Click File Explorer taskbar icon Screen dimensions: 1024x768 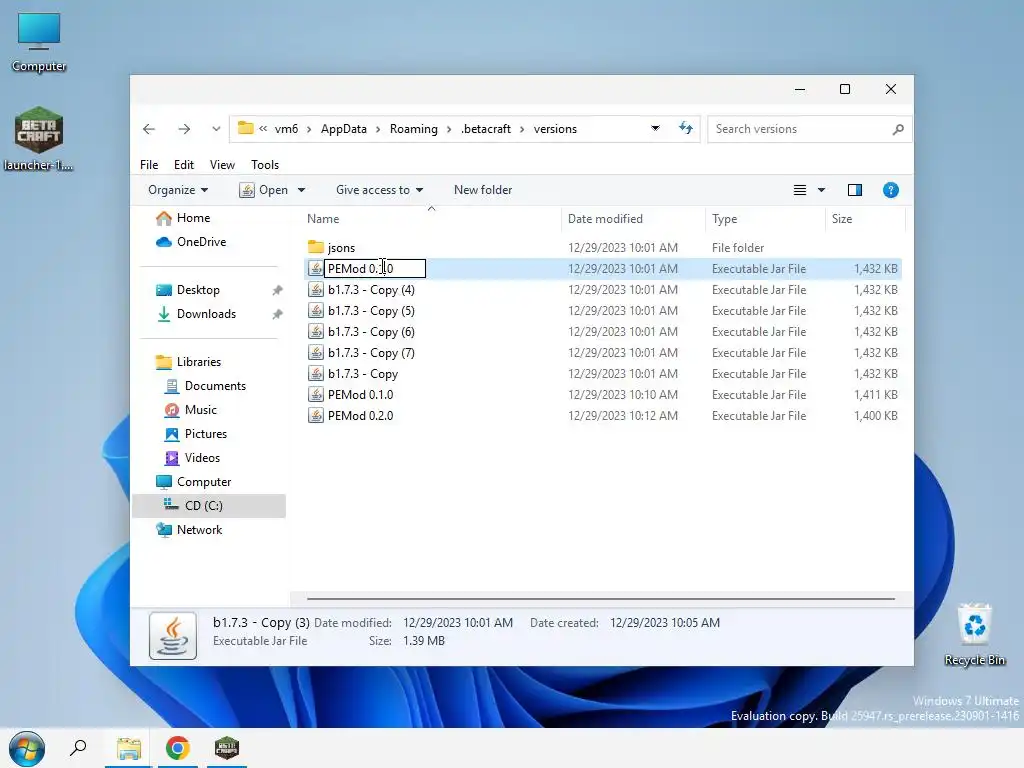129,748
